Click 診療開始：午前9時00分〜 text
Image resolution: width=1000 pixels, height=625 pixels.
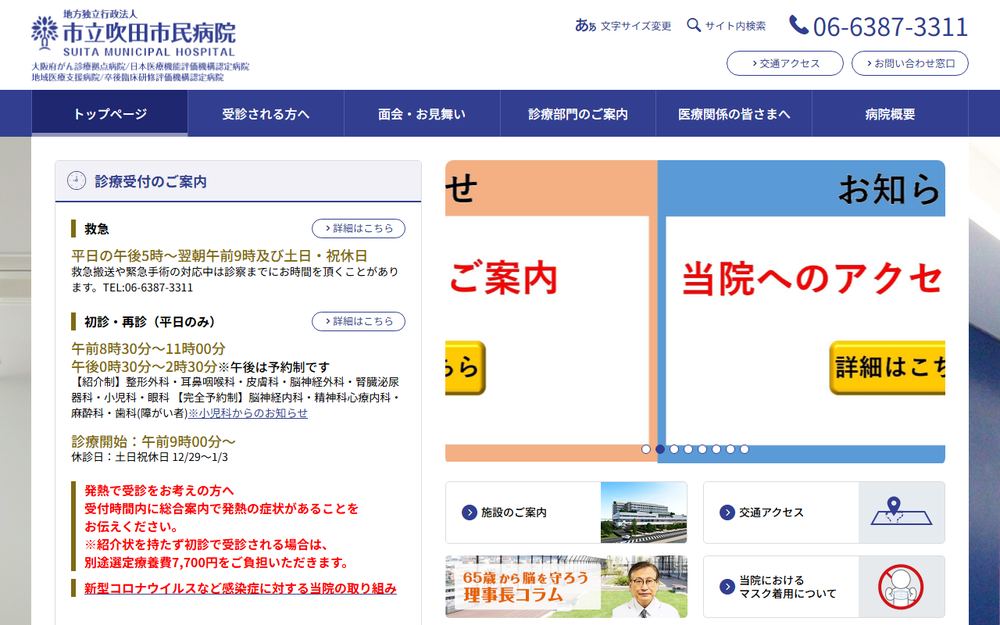click(154, 441)
